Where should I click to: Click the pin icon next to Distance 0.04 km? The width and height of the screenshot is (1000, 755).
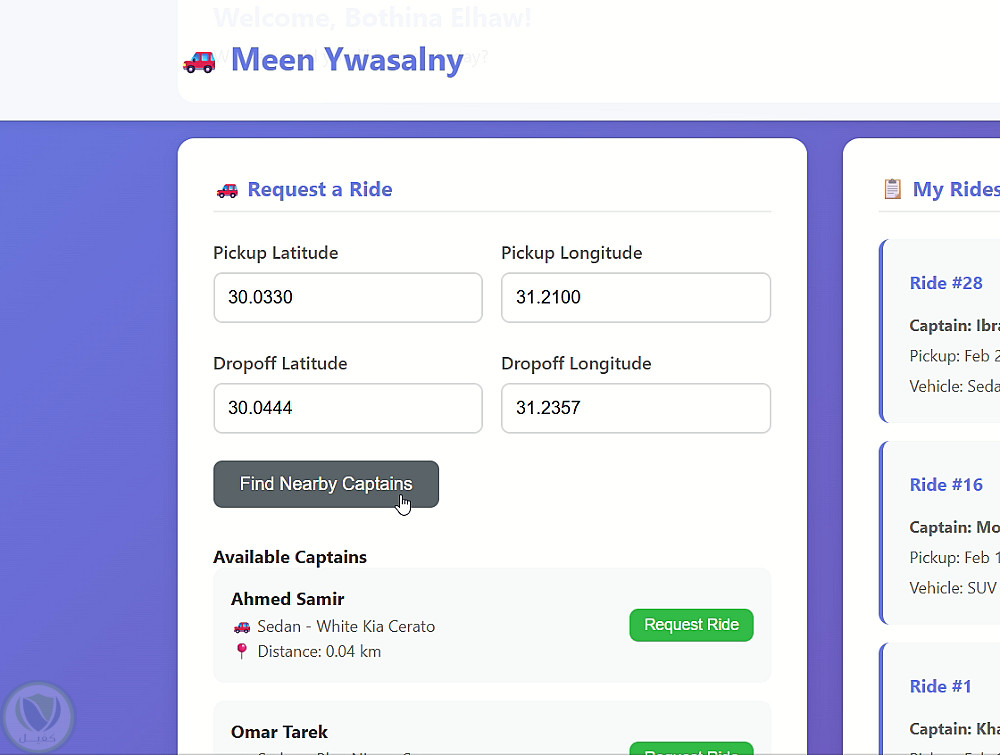[x=241, y=652]
